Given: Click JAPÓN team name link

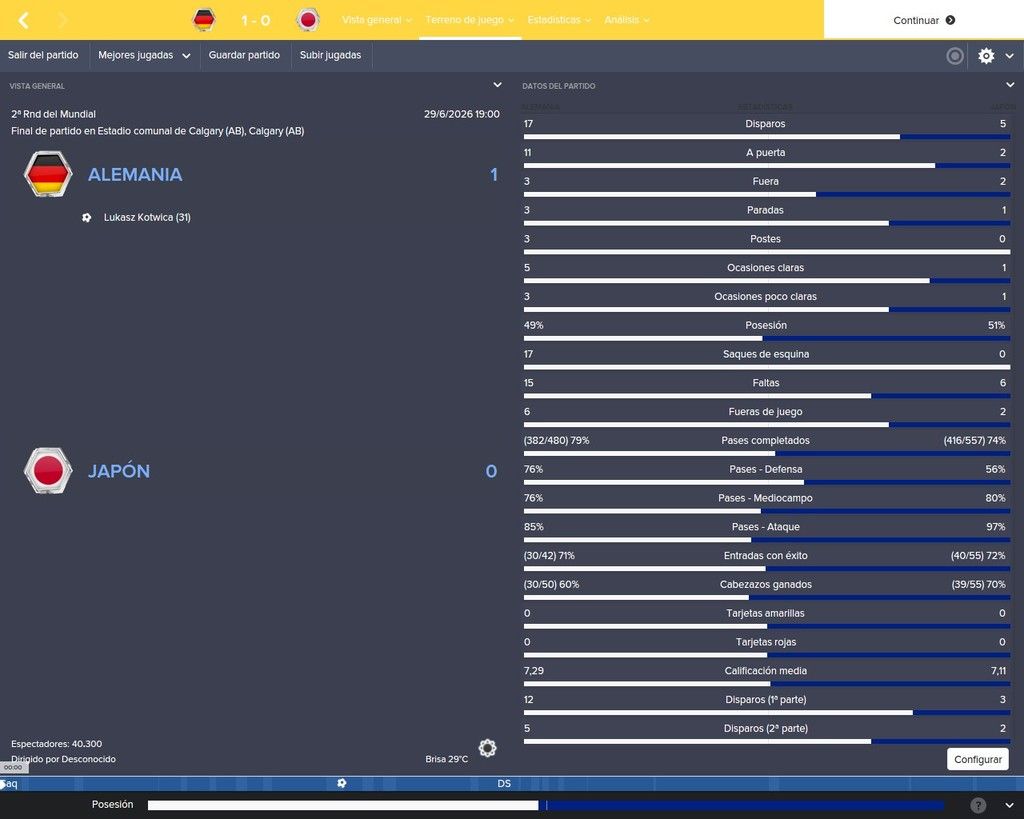Looking at the screenshot, I should coord(119,471).
